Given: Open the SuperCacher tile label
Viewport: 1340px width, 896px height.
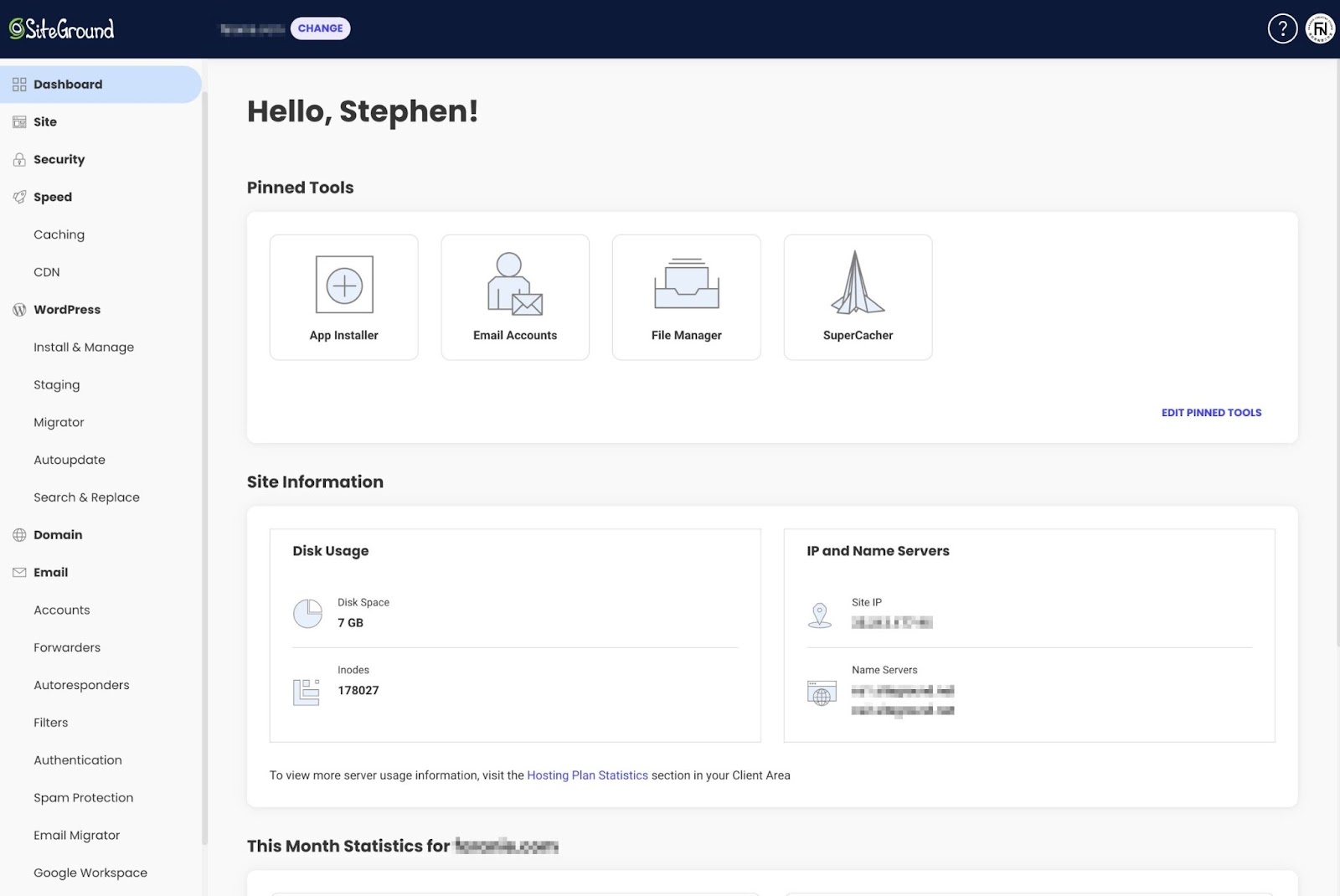Looking at the screenshot, I should 858,335.
